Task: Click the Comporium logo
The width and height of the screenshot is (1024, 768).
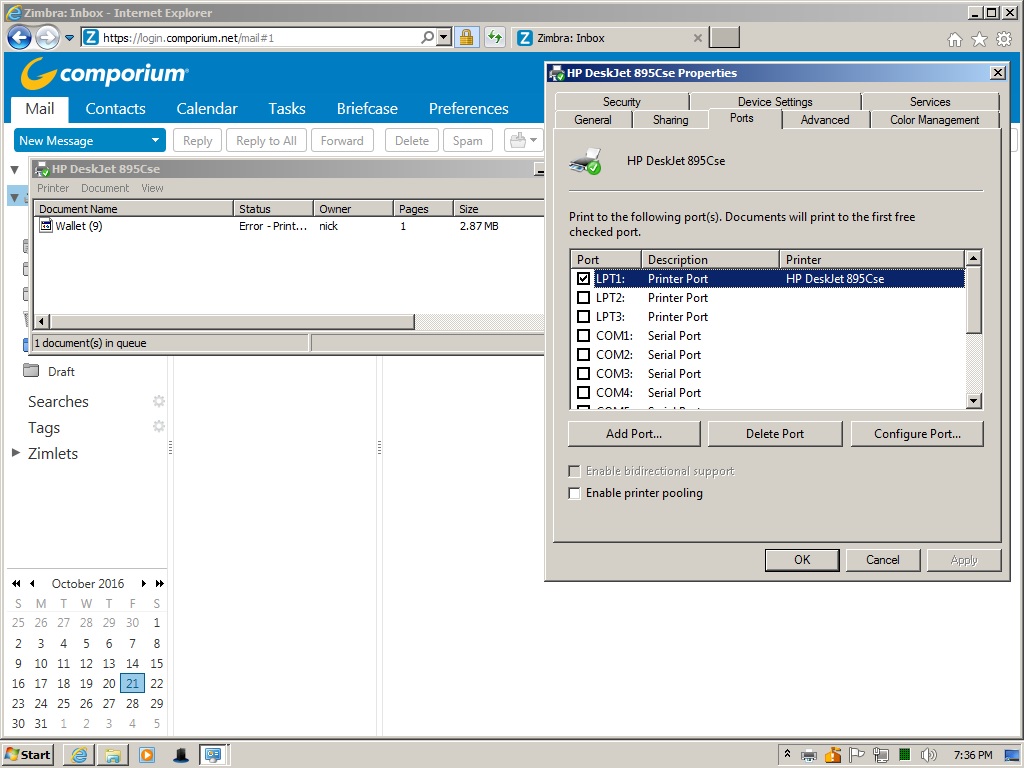Action: 104,73
